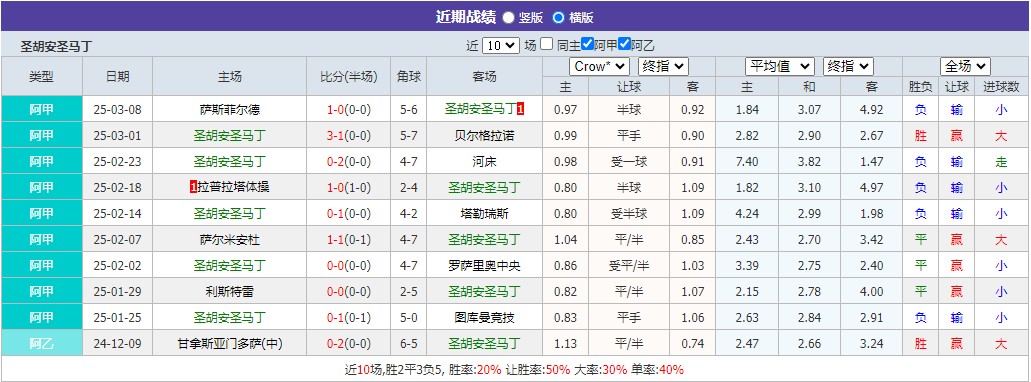Click away team 河床

484,162
